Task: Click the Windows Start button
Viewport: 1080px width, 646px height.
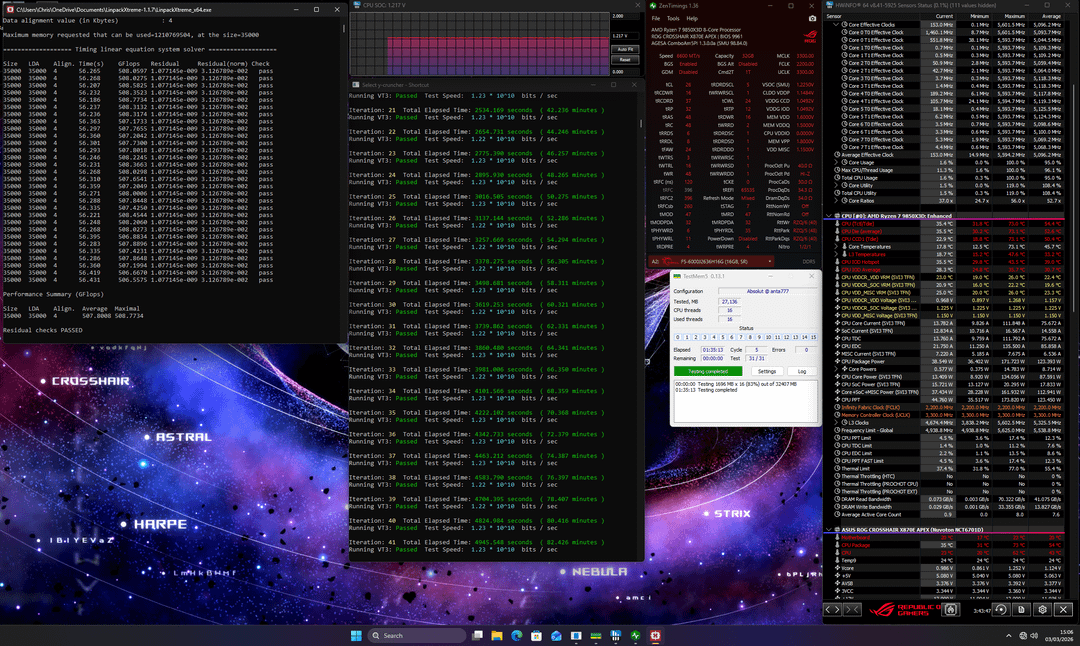Action: click(356, 636)
